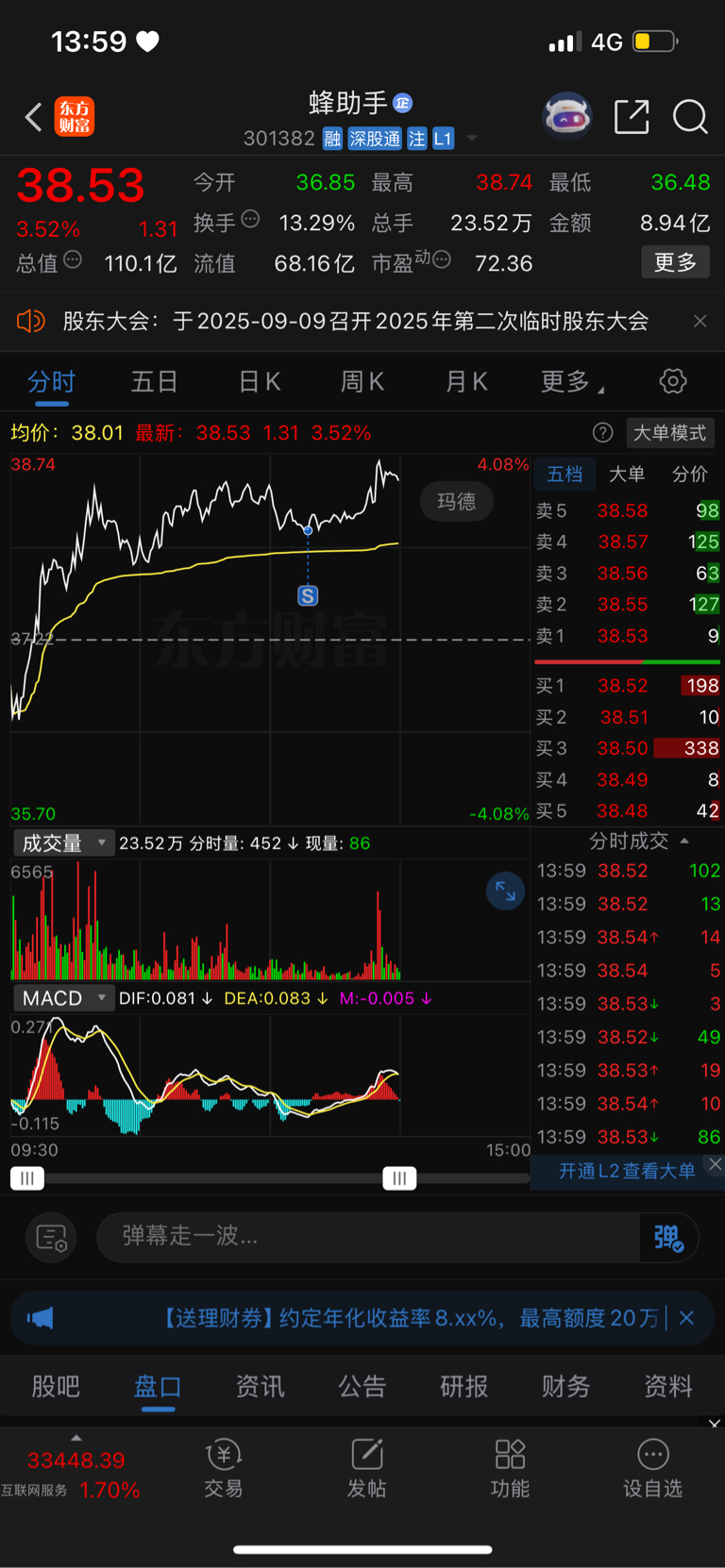This screenshot has width=725, height=1568.
Task: Open the 送理财券 promotion link
Action: pyautogui.click(x=411, y=1318)
